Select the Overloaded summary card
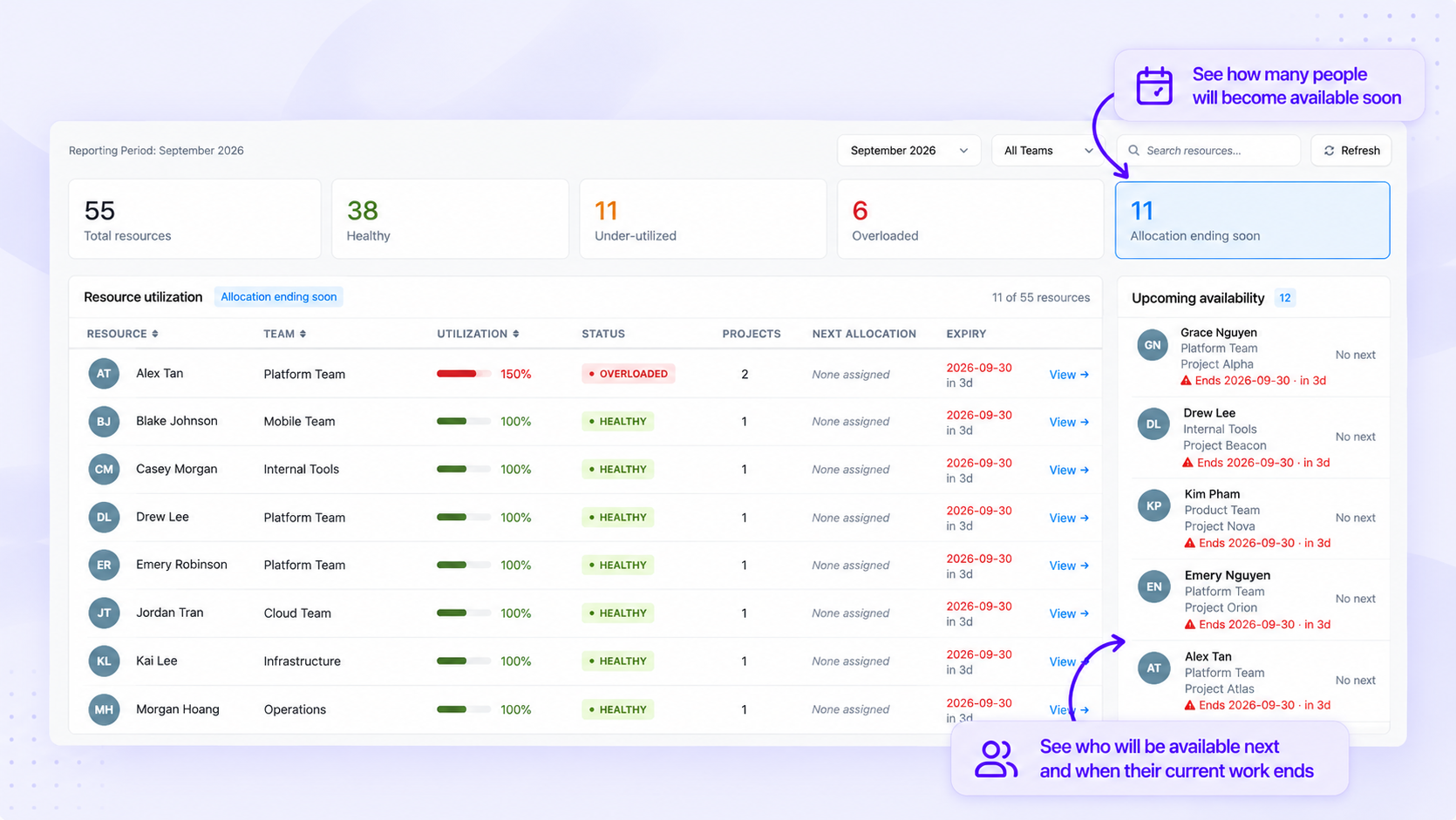 tap(970, 219)
